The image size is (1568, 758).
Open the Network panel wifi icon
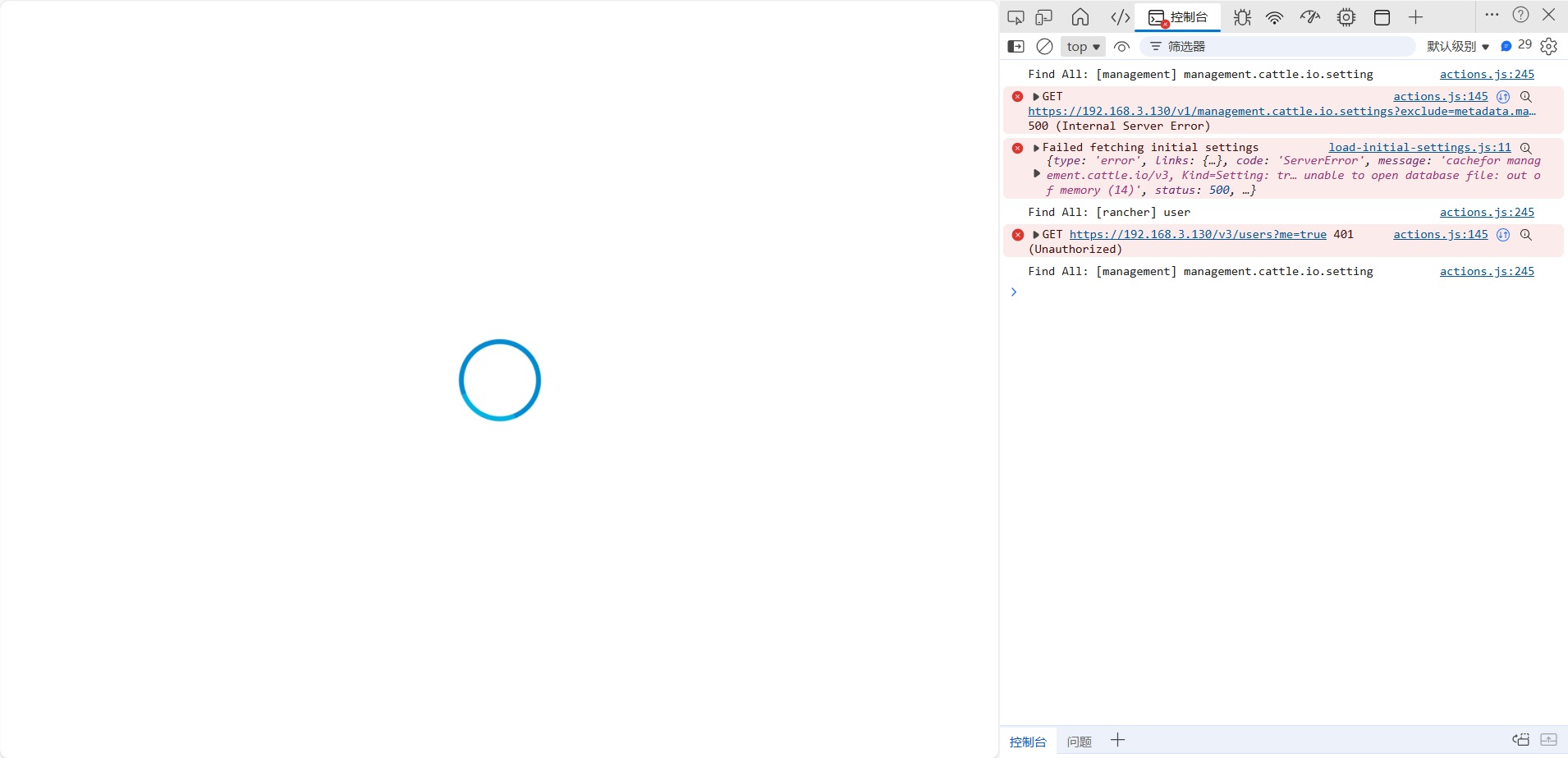tap(1274, 17)
